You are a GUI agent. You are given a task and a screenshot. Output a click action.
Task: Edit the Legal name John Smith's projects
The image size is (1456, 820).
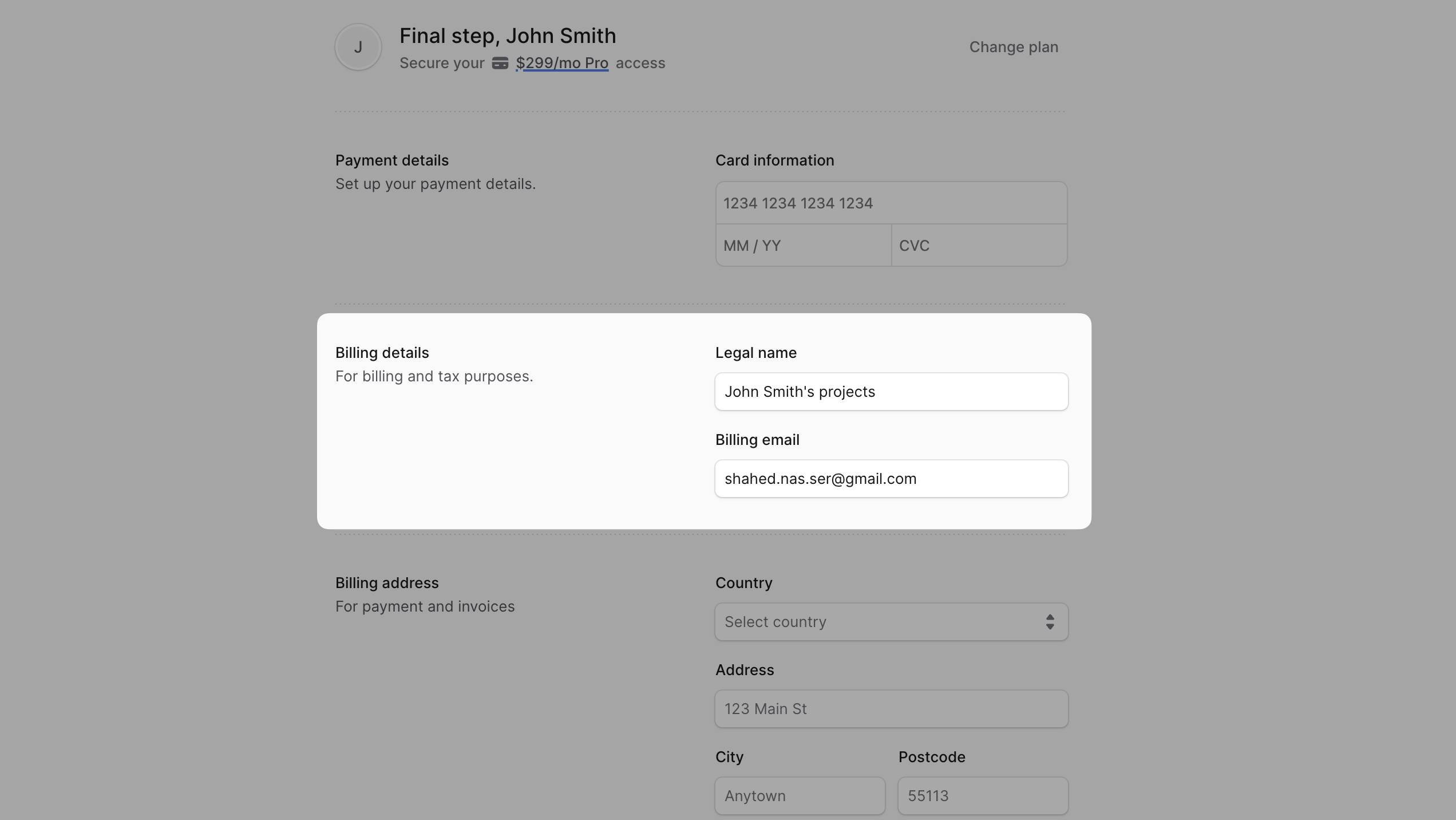[891, 392]
